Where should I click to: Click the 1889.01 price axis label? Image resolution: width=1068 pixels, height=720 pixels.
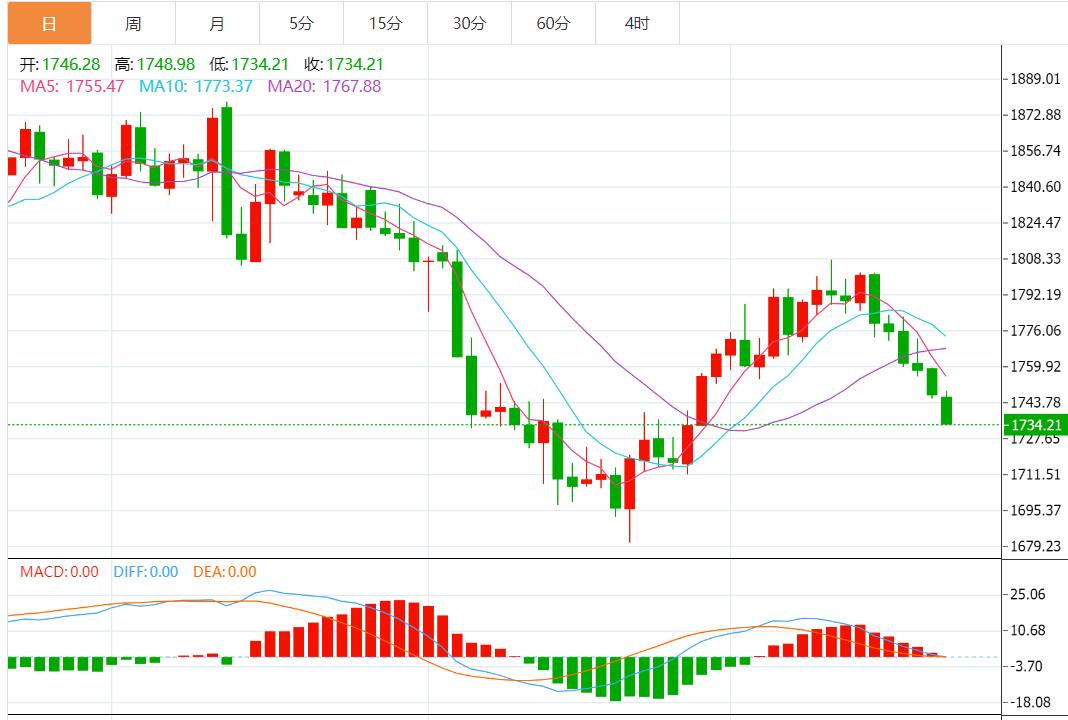pos(1035,79)
